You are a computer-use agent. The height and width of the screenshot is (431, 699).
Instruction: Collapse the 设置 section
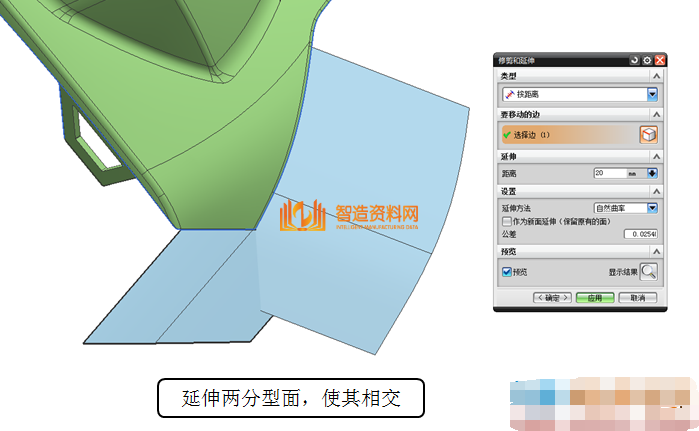pos(656,191)
